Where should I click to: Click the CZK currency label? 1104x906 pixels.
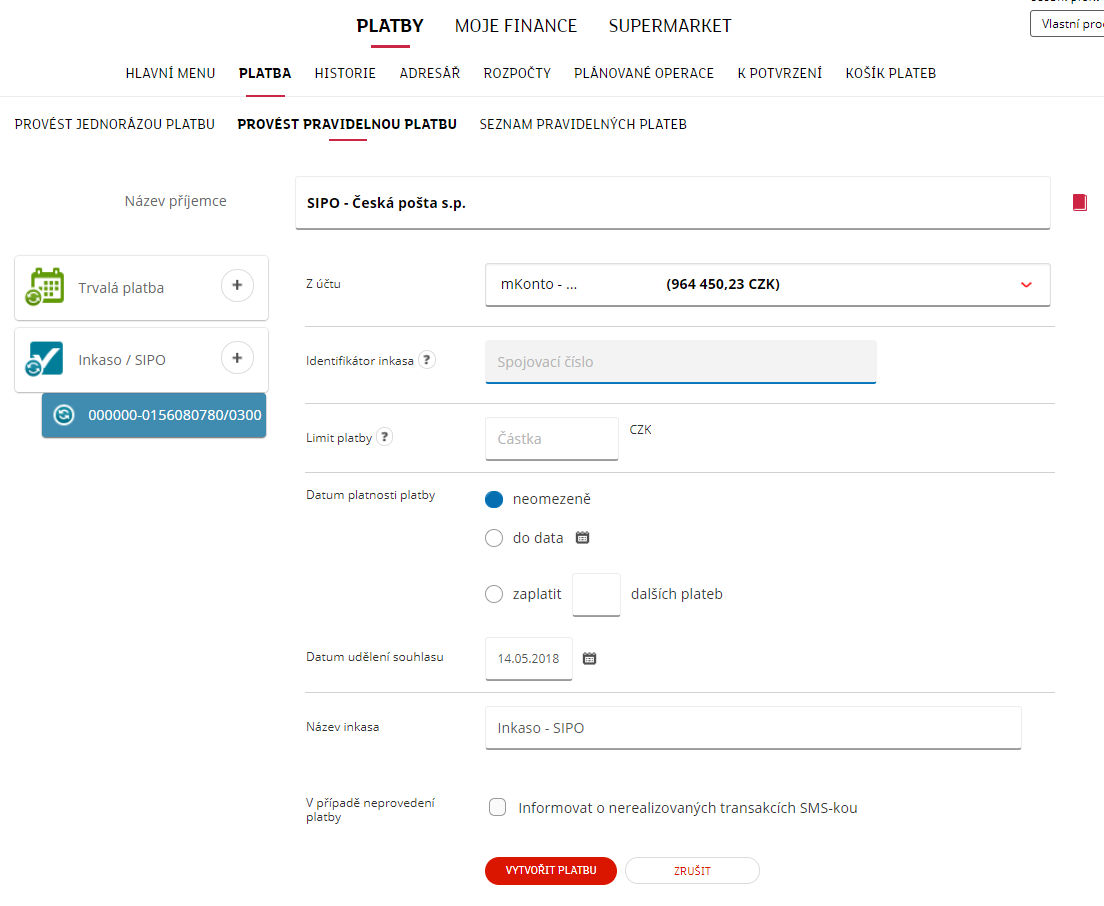pos(641,429)
